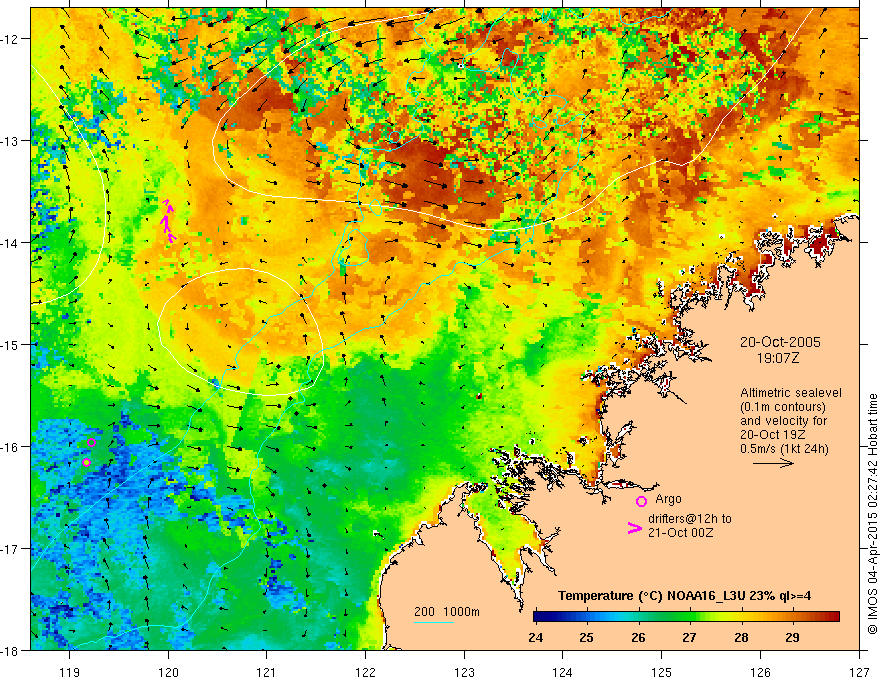The width and height of the screenshot is (880, 680).
Task: Click longitude axis label 120
Action: [x=168, y=672]
